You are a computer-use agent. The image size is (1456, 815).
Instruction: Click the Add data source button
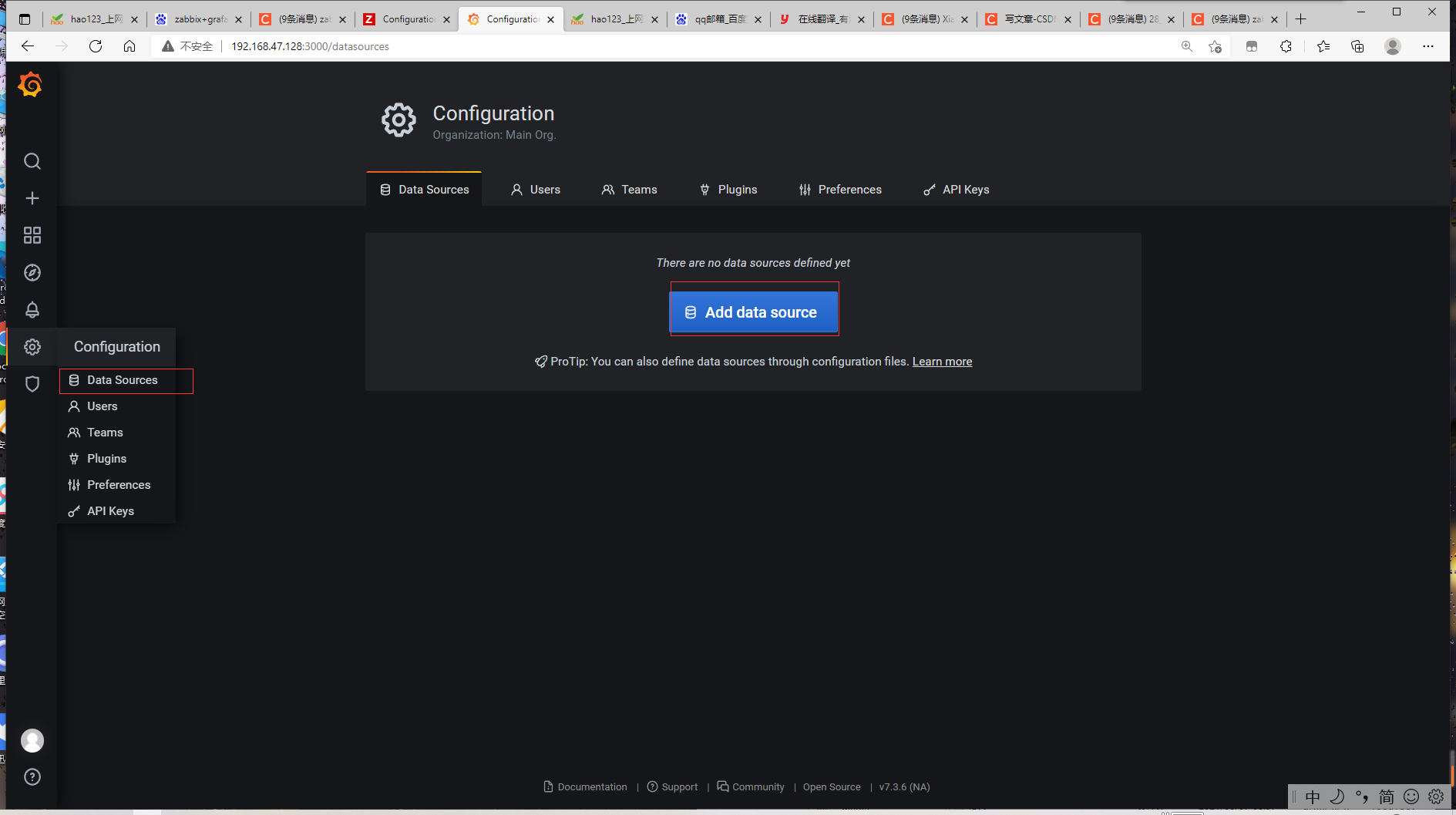coord(754,312)
